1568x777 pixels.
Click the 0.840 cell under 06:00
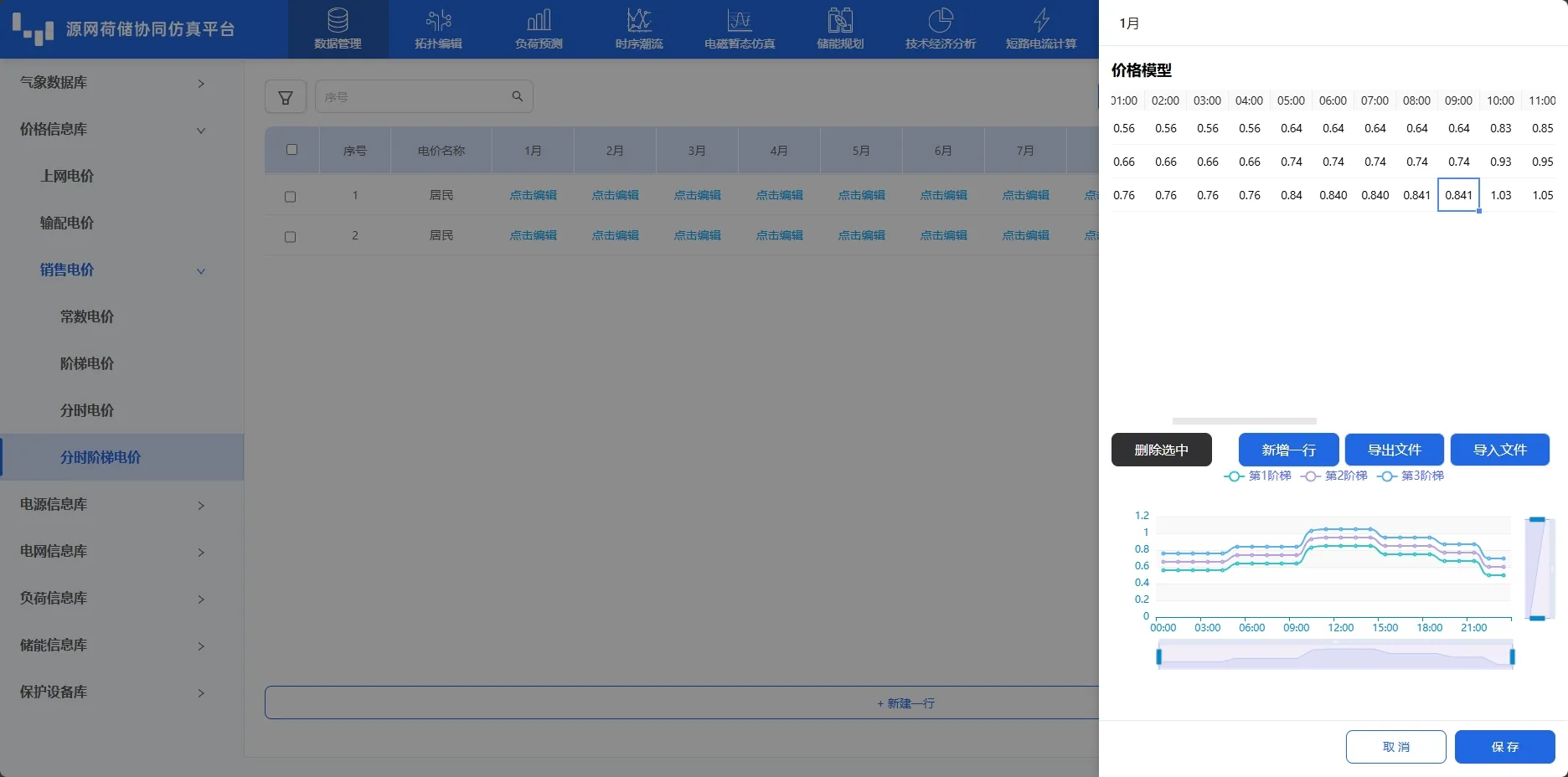[x=1333, y=195]
